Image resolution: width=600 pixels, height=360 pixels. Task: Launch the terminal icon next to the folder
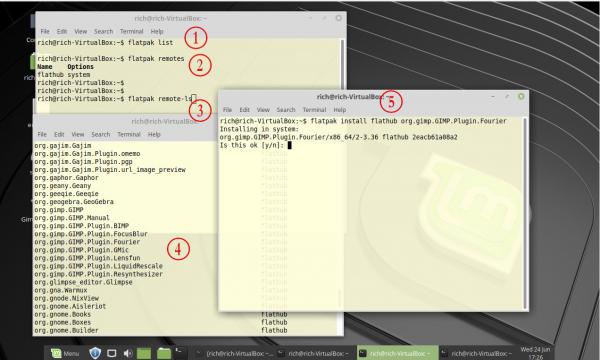pyautogui.click(x=179, y=350)
